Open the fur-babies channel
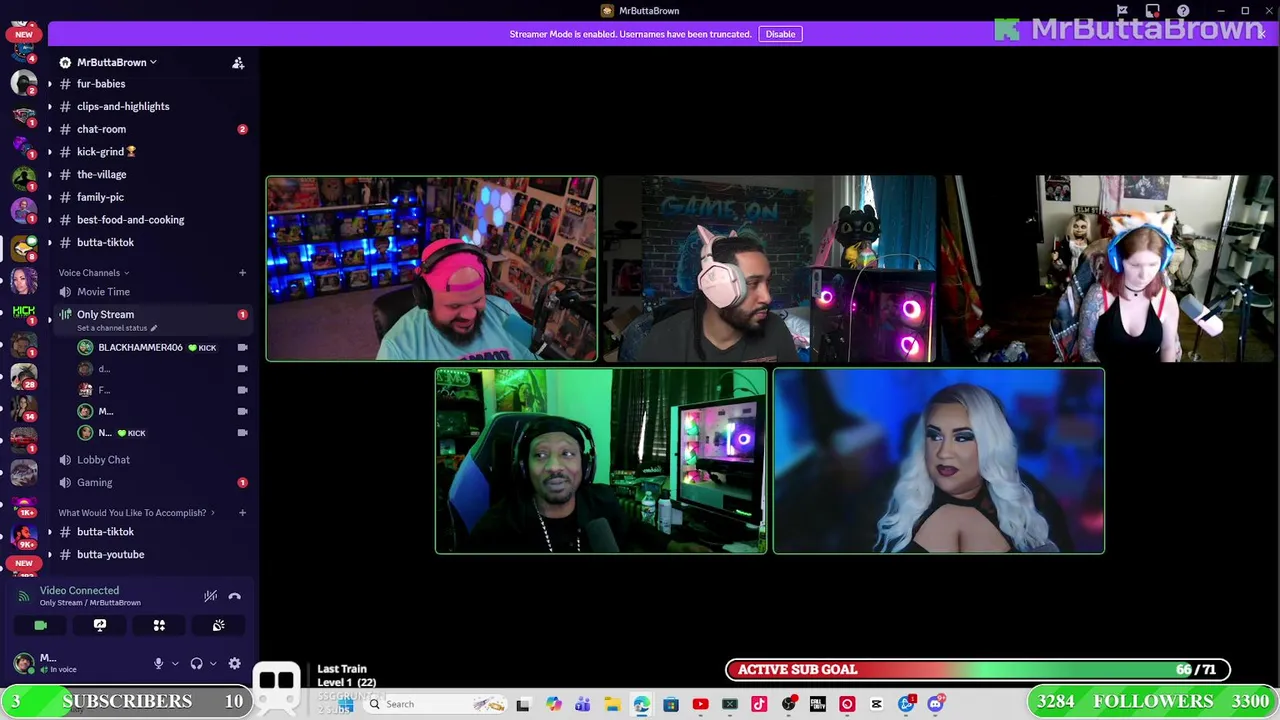The width and height of the screenshot is (1280, 720). point(101,84)
